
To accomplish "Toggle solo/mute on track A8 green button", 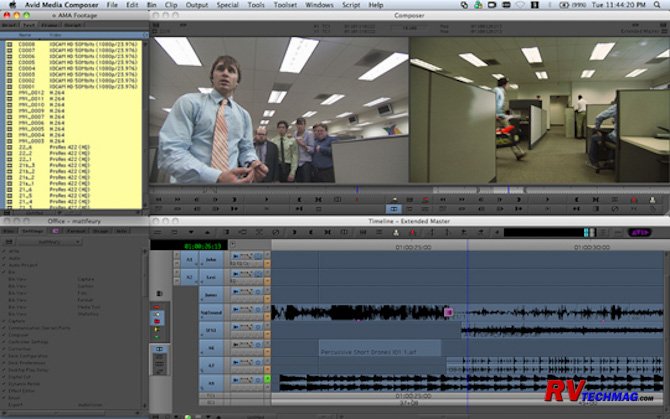I will click(267, 380).
